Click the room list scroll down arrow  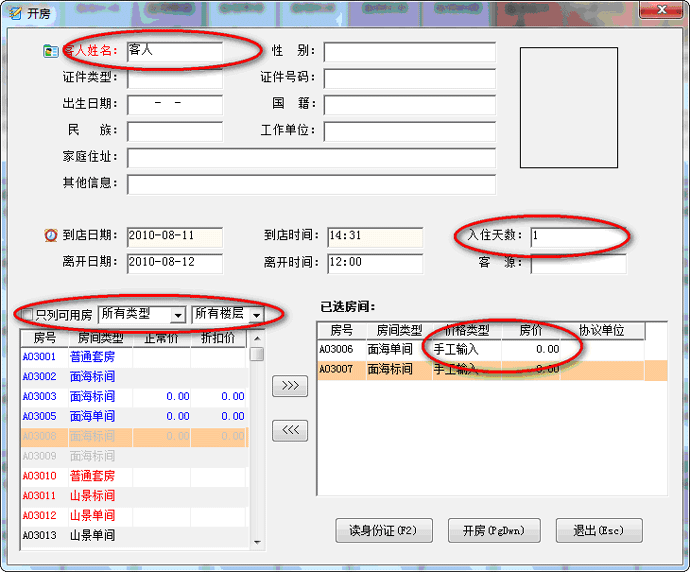(x=257, y=542)
